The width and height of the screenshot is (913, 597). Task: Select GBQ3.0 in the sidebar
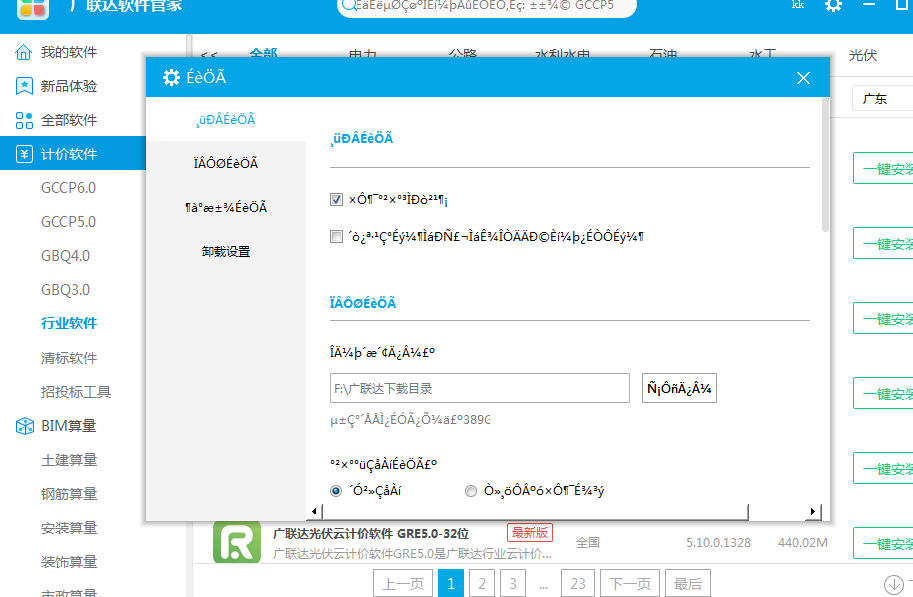[x=65, y=290]
